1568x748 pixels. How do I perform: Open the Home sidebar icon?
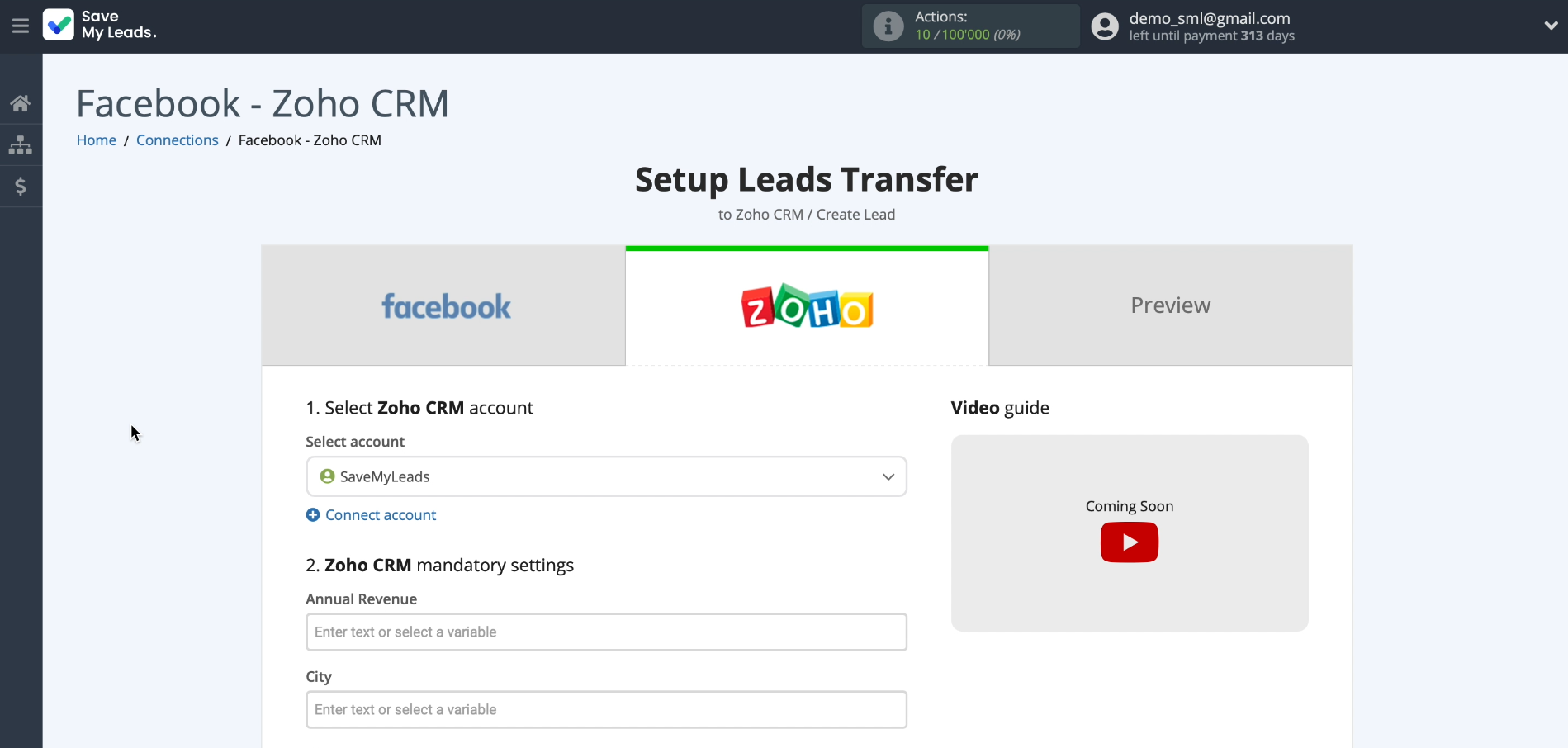pyautogui.click(x=21, y=103)
